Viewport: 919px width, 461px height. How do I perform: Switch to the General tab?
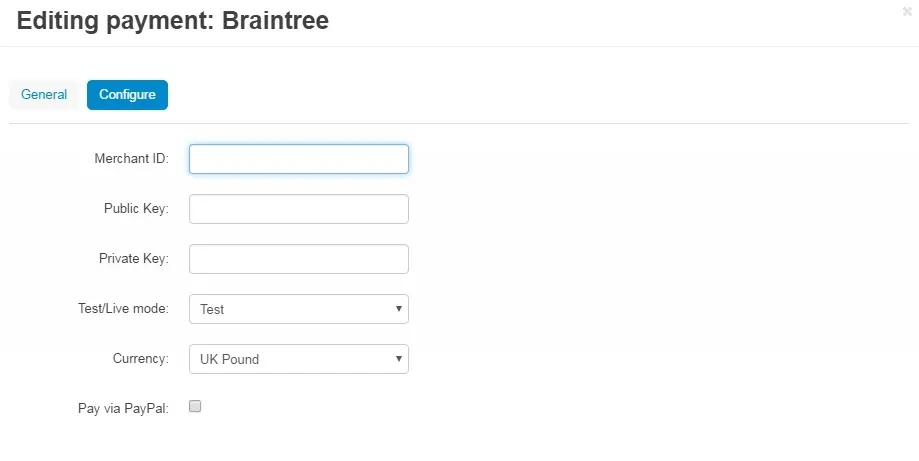pyautogui.click(x=44, y=95)
